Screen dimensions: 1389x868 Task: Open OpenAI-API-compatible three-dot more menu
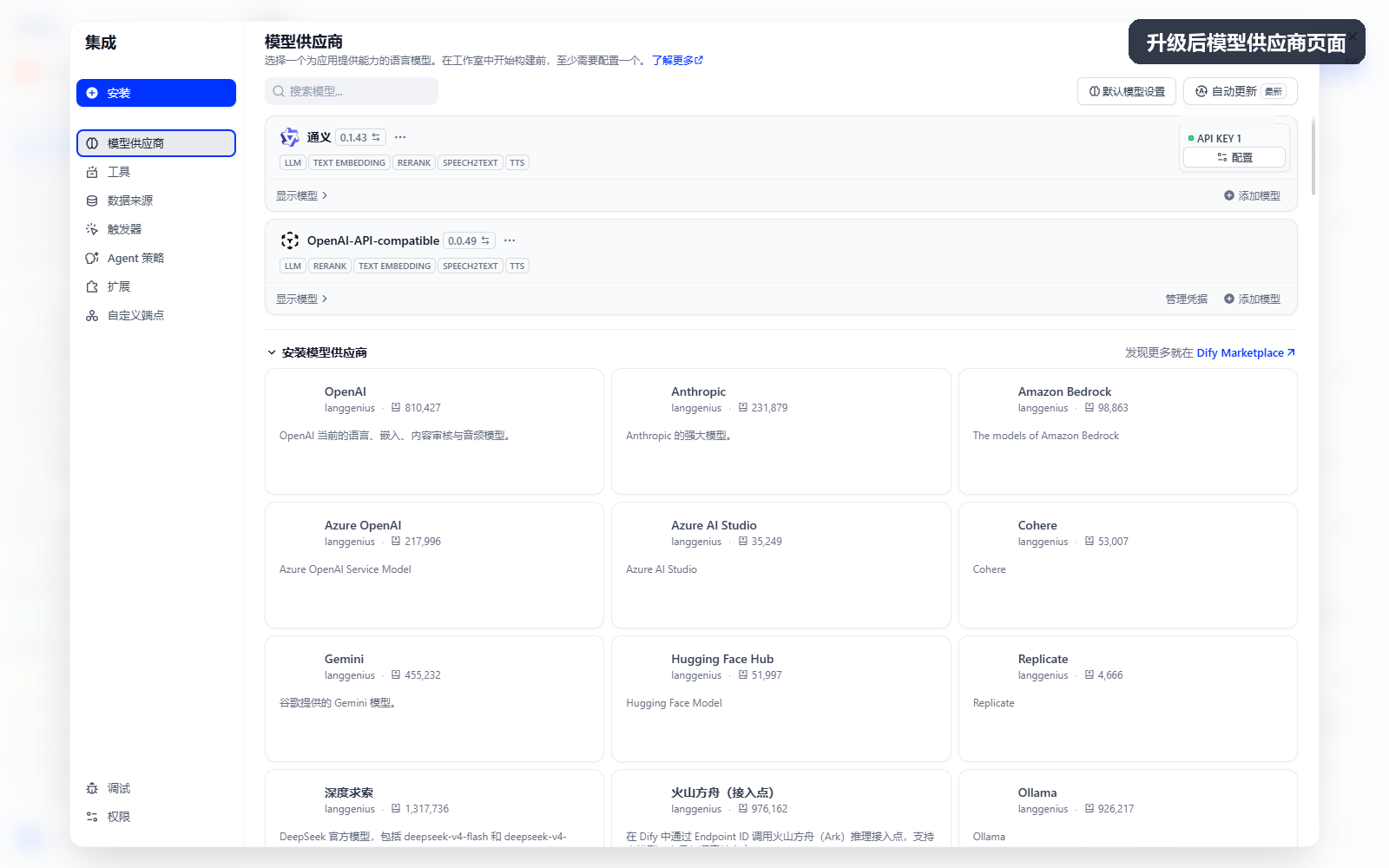coord(510,240)
